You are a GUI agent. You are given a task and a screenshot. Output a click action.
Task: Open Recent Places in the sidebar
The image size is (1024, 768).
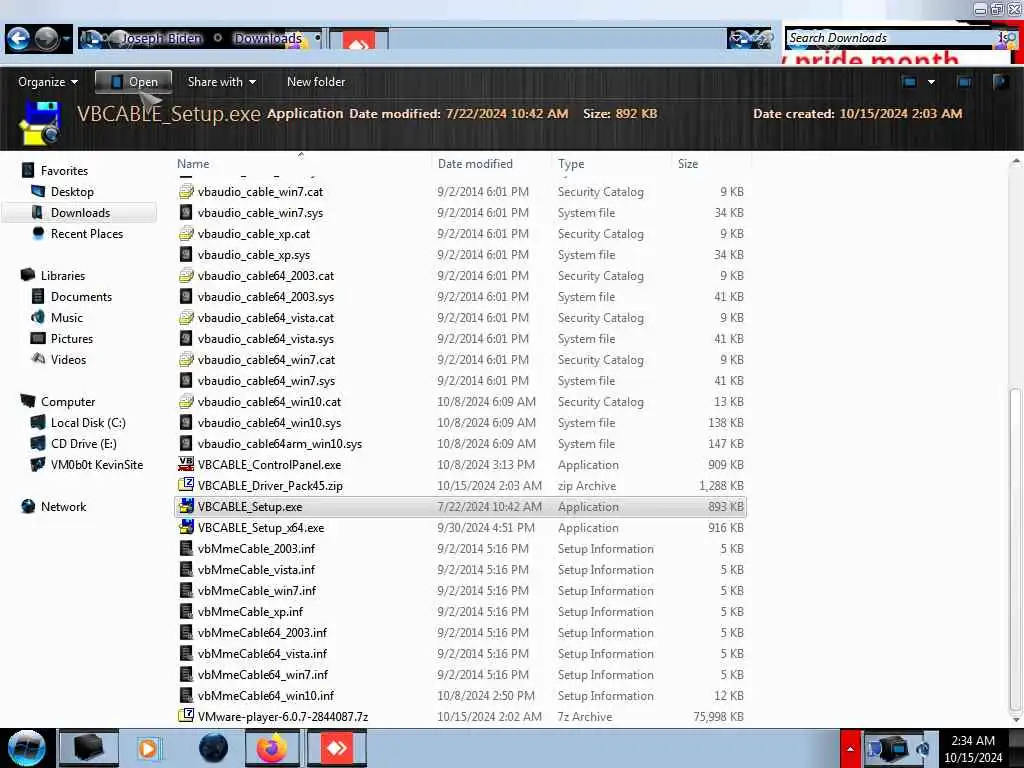tap(87, 234)
